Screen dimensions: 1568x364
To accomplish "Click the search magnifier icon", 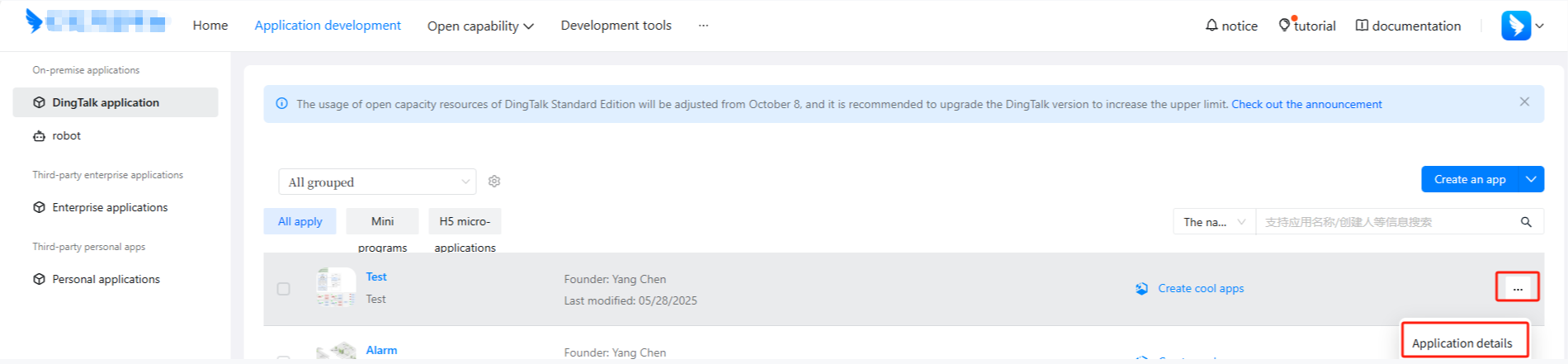I will point(1526,222).
